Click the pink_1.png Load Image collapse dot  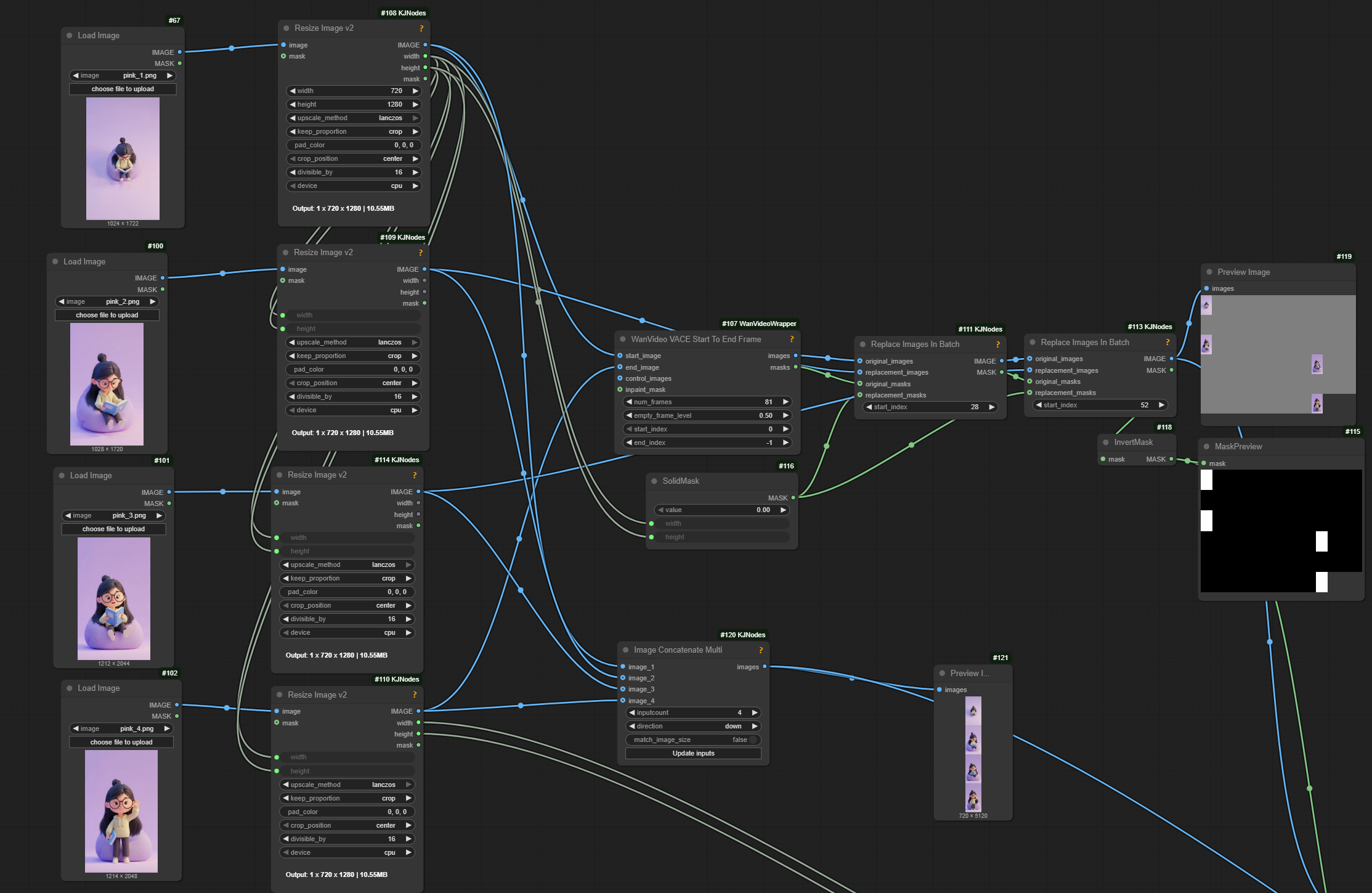click(x=70, y=36)
